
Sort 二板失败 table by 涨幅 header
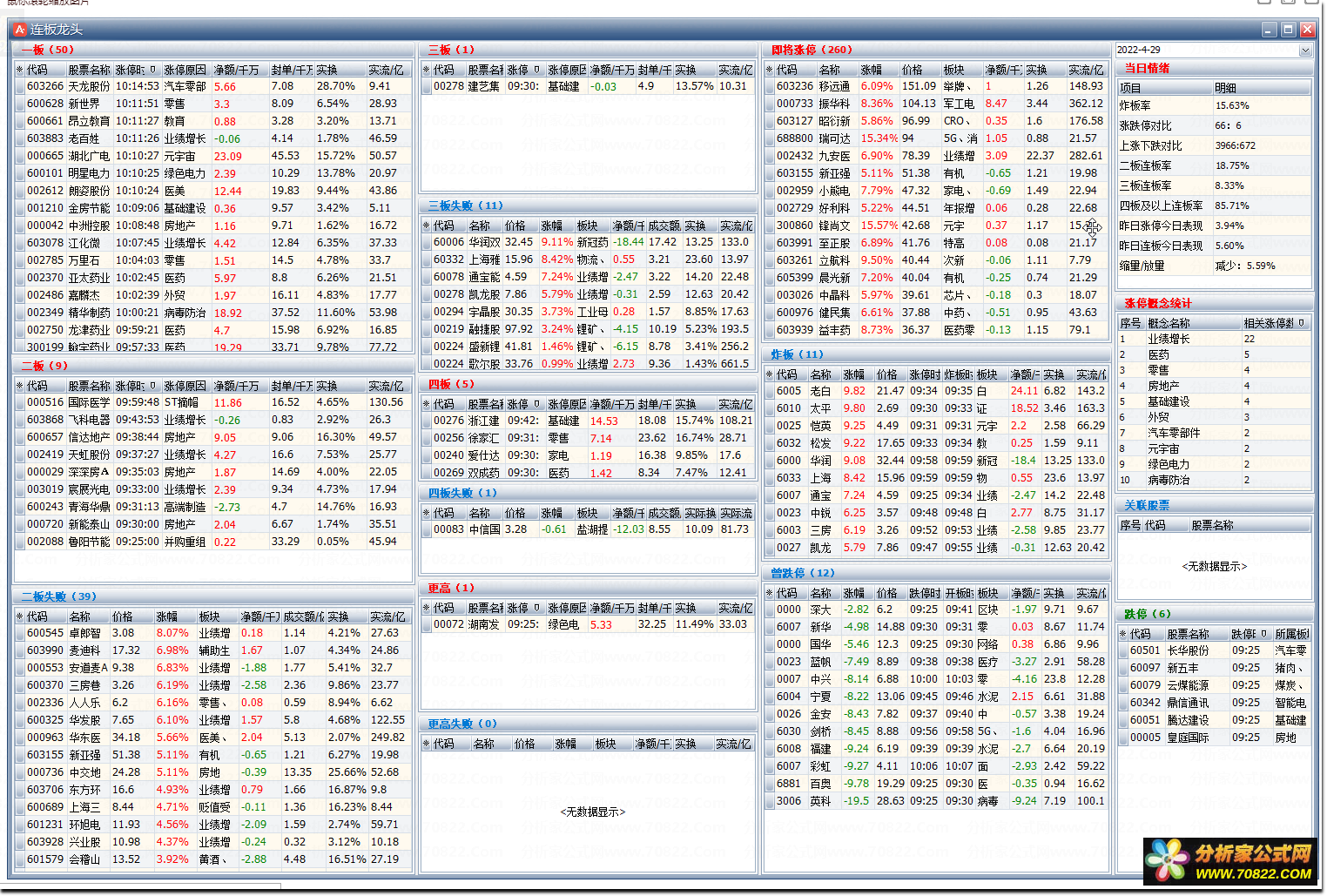[174, 616]
